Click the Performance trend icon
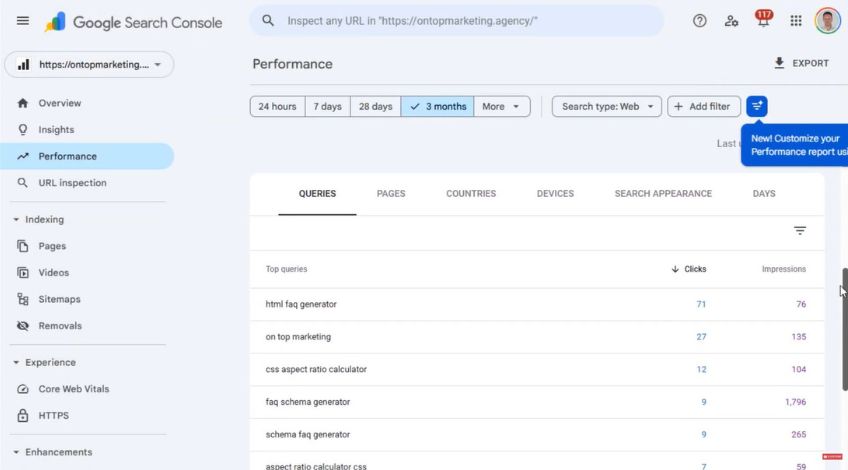 point(23,156)
